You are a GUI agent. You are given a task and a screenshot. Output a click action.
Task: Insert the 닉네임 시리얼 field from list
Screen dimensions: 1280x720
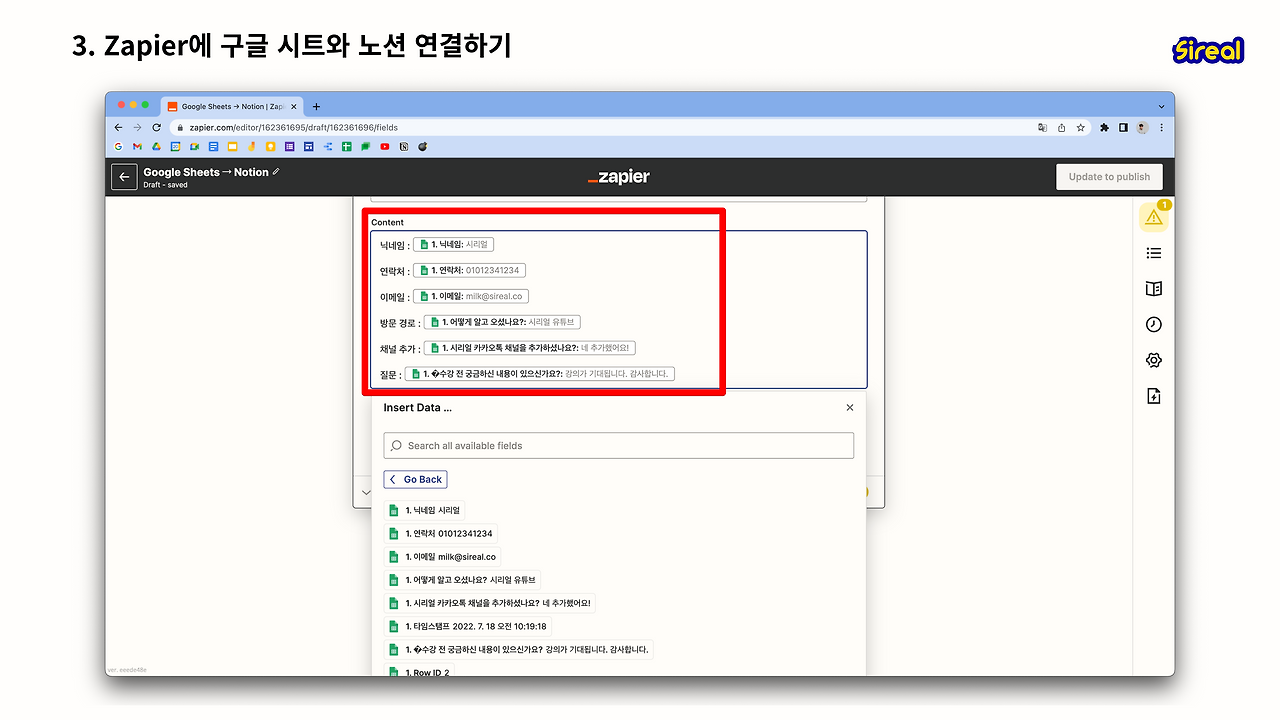[424, 510]
